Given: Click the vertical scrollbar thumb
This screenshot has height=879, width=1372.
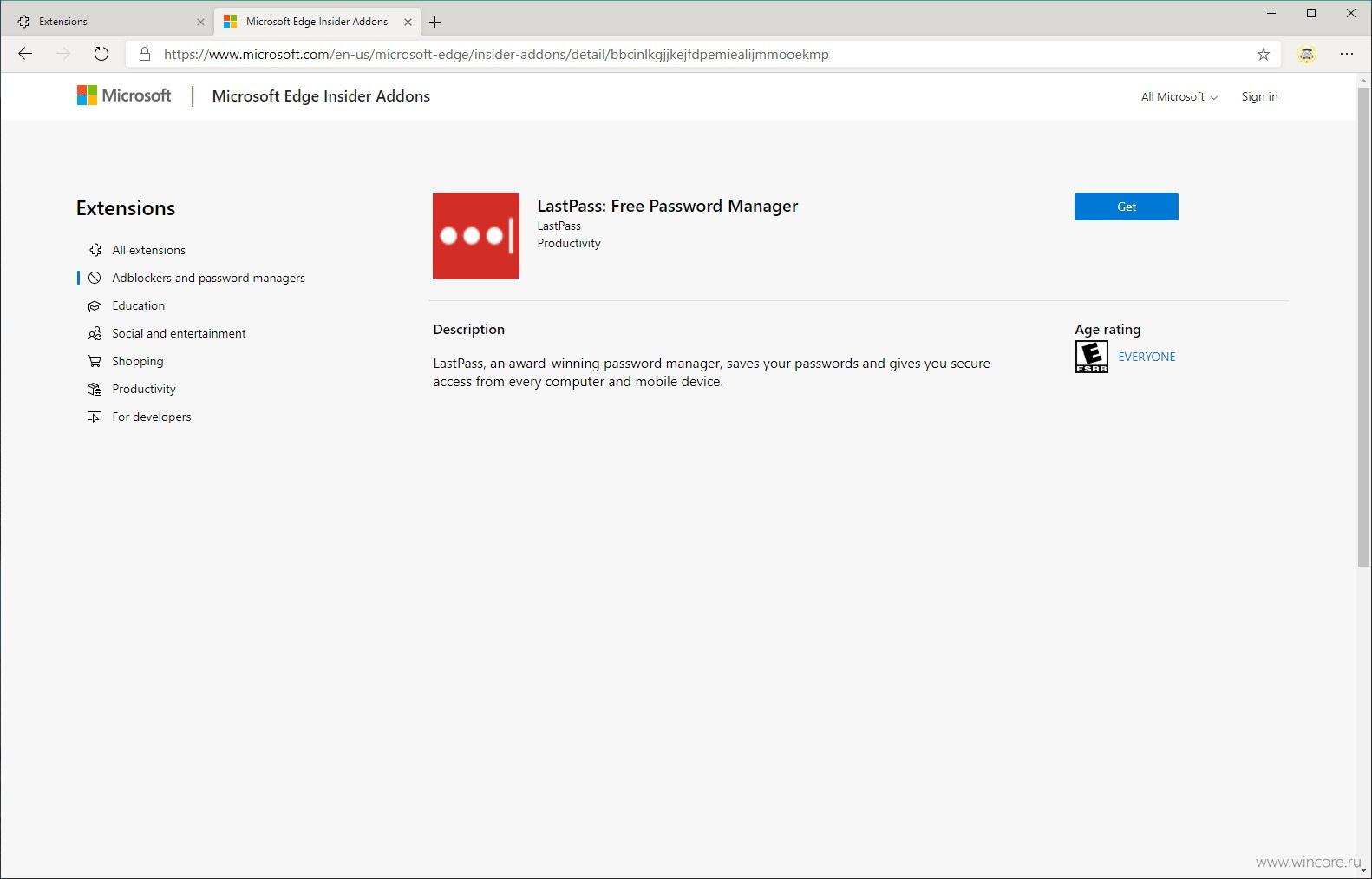Looking at the screenshot, I should (1364, 326).
